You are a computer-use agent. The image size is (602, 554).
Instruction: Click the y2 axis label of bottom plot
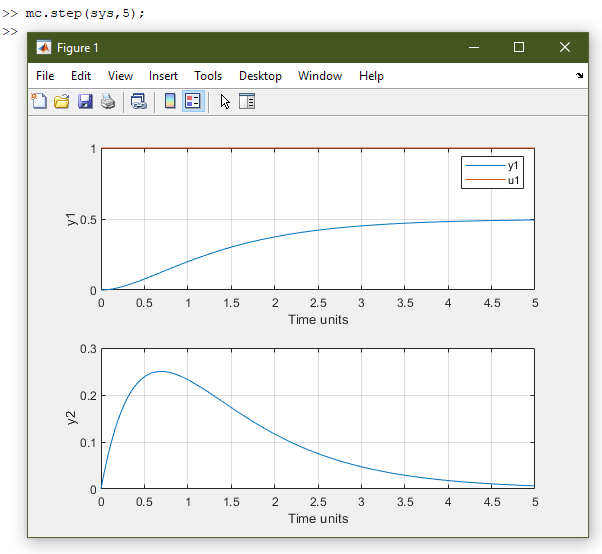click(71, 418)
